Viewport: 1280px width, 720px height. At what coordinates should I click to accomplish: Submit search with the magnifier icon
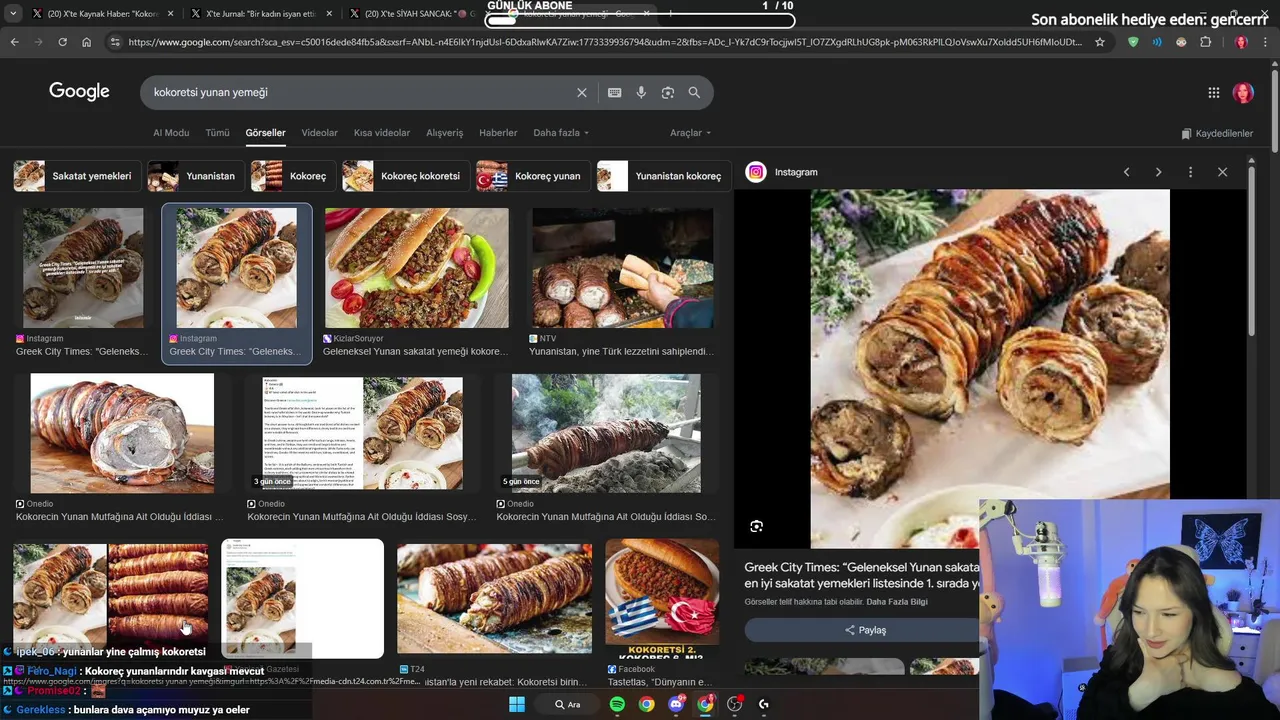[x=694, y=92]
